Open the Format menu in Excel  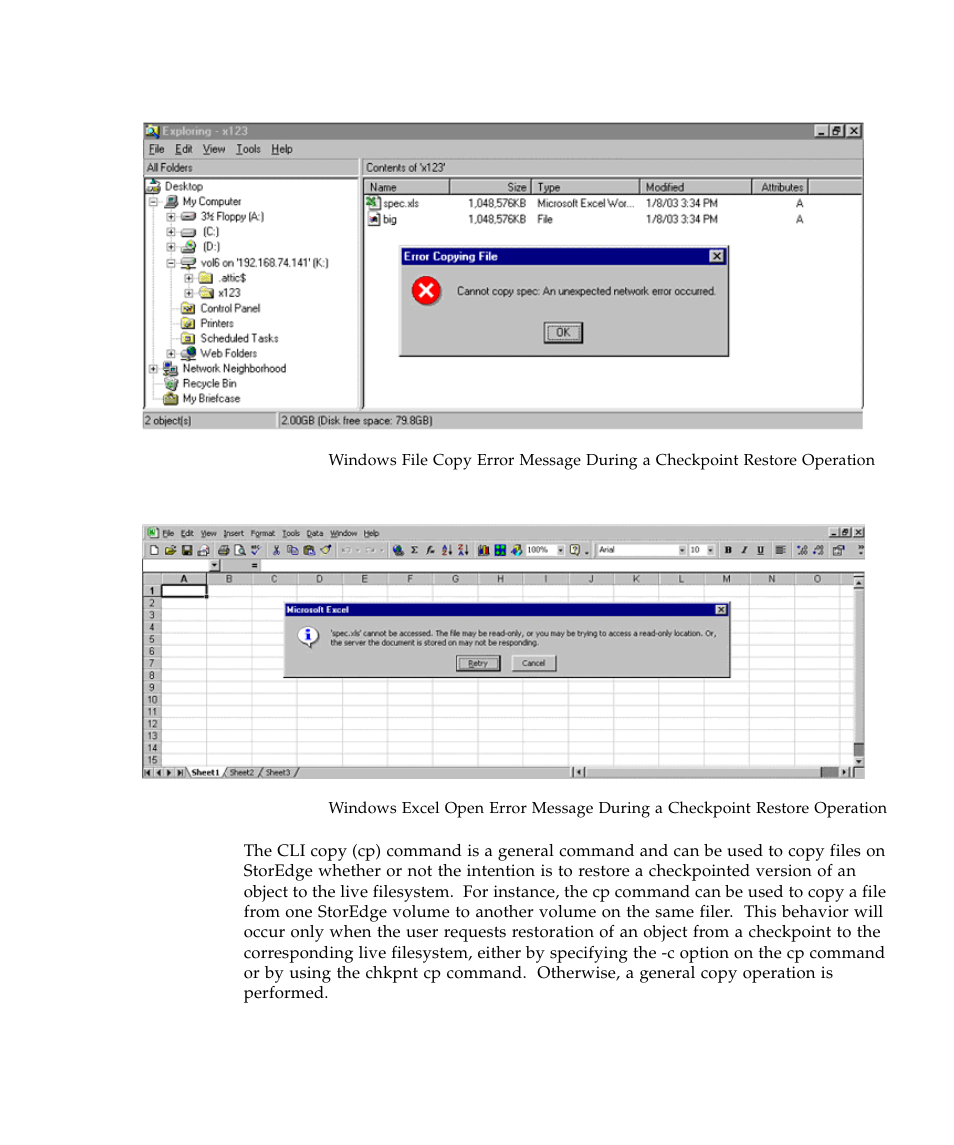tap(263, 533)
